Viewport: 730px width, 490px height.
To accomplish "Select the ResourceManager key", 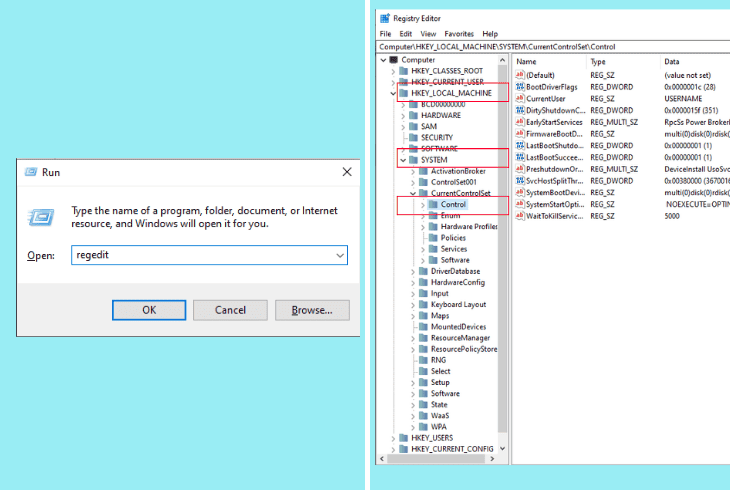I will 460,338.
